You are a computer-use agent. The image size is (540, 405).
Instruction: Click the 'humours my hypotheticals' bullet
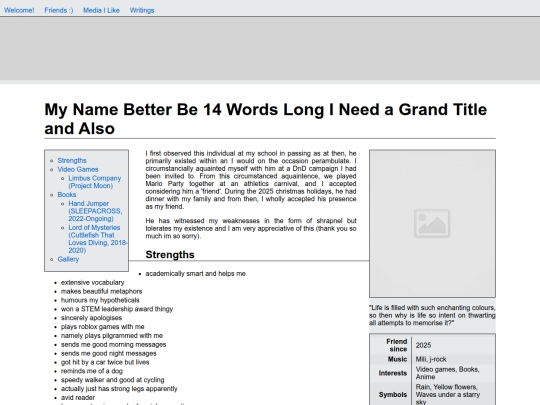[x=100, y=300]
